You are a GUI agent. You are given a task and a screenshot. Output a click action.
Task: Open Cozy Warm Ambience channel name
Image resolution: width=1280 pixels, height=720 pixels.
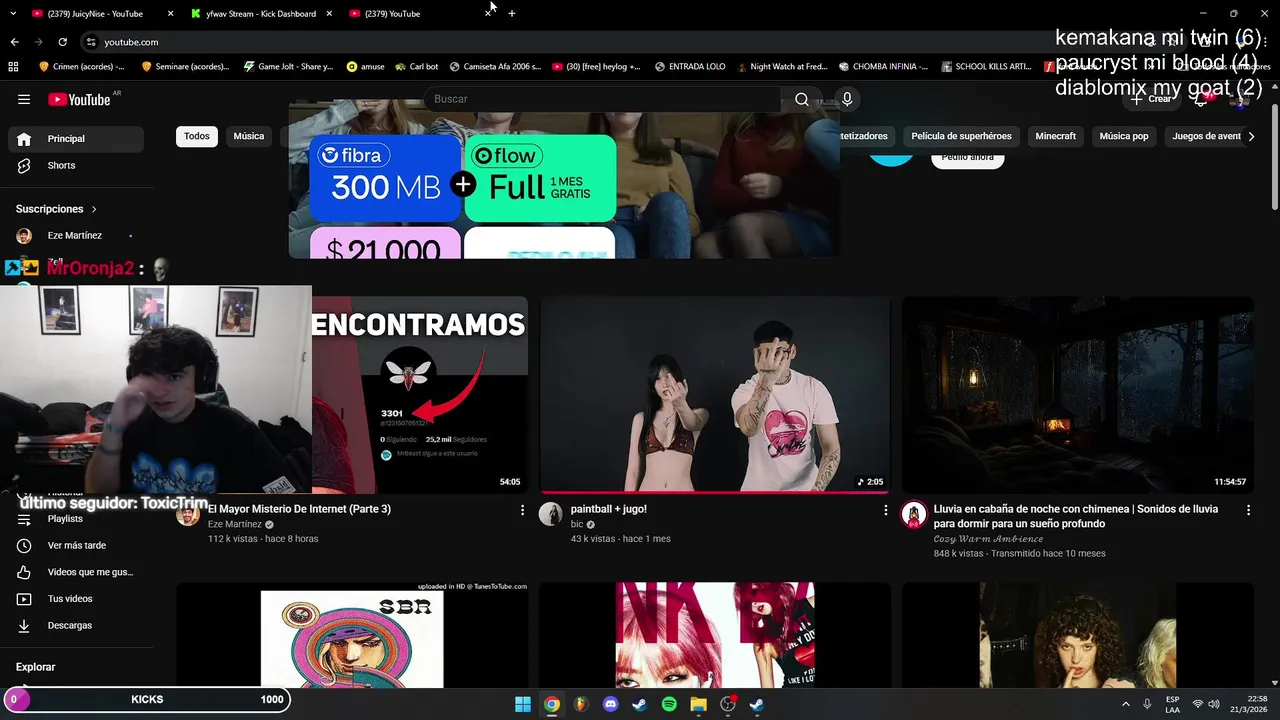click(988, 539)
